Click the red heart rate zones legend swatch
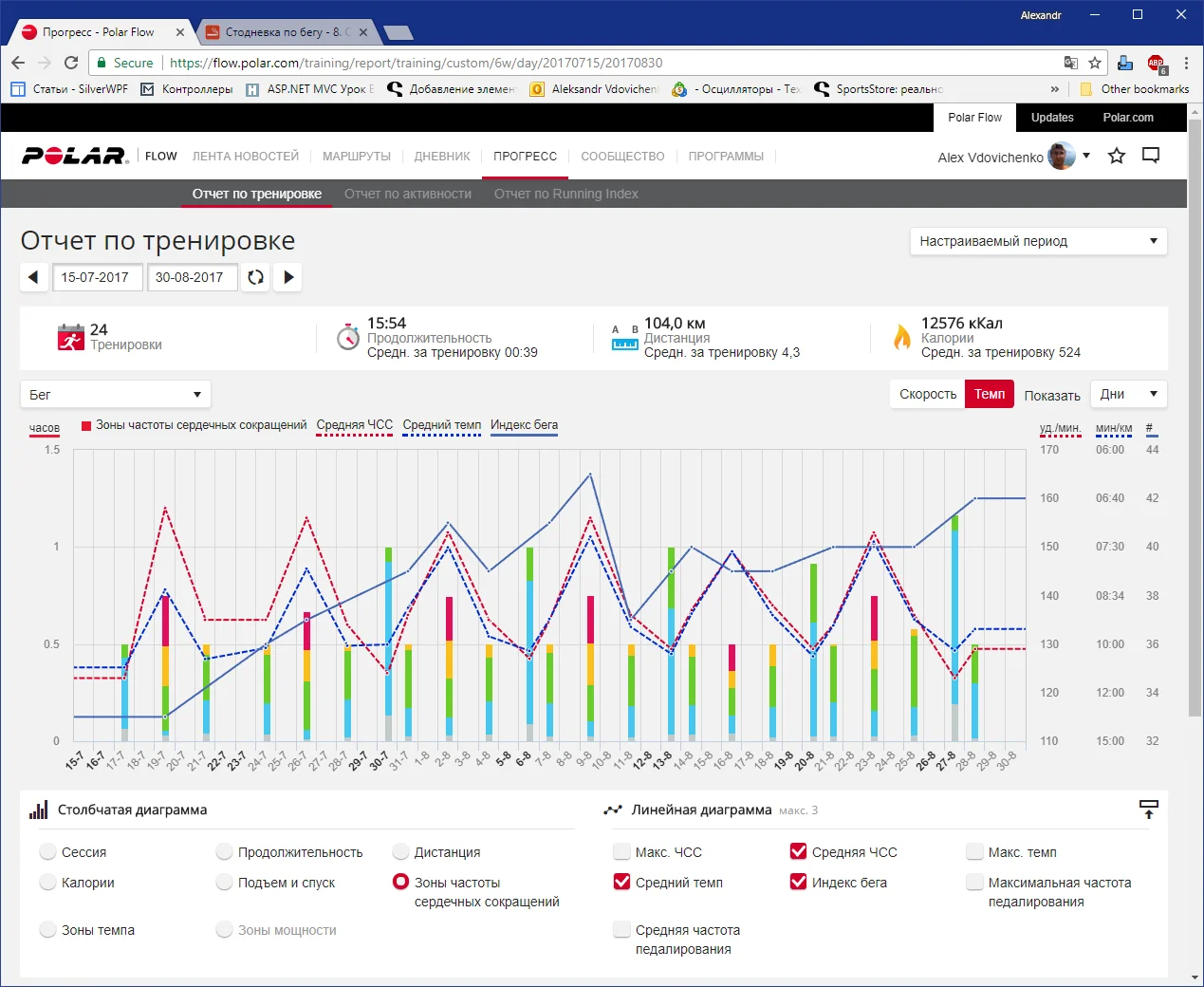1204x987 pixels. click(86, 425)
